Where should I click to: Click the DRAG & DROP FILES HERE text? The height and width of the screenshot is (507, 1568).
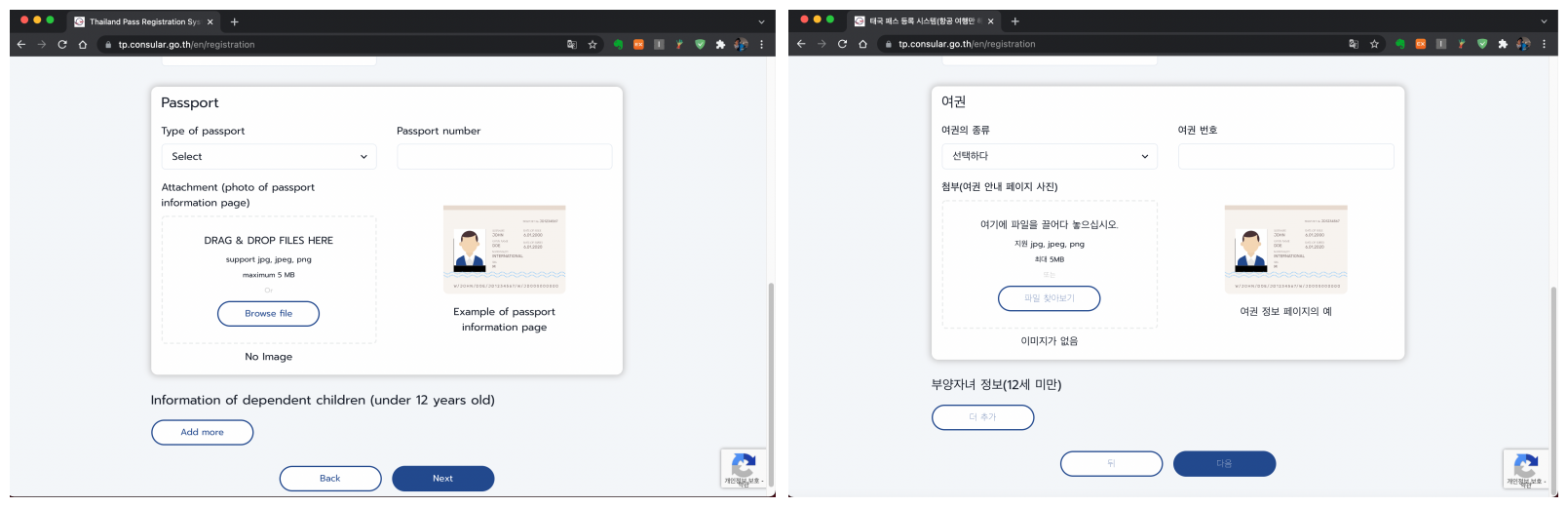tap(269, 241)
